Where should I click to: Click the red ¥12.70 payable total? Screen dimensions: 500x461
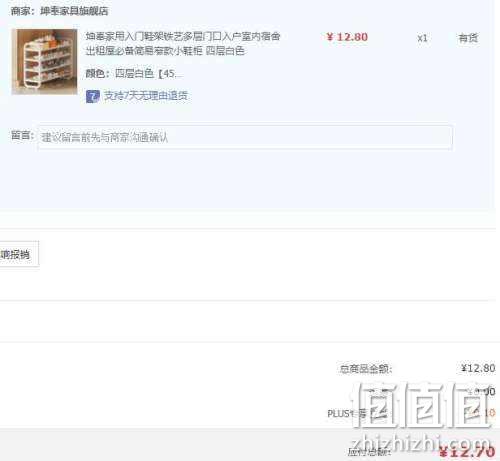pyautogui.click(x=467, y=452)
